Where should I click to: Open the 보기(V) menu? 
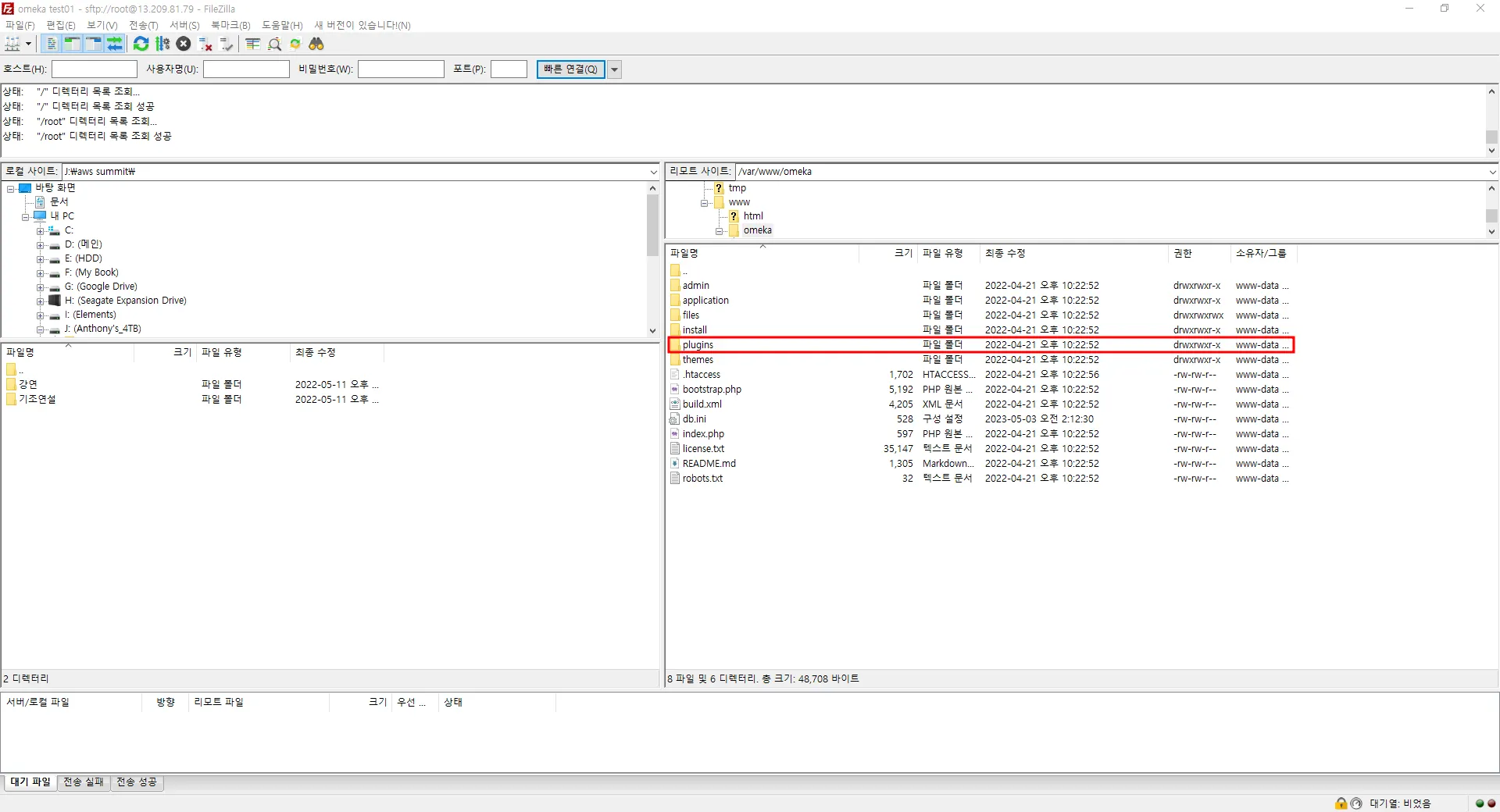pyautogui.click(x=102, y=25)
